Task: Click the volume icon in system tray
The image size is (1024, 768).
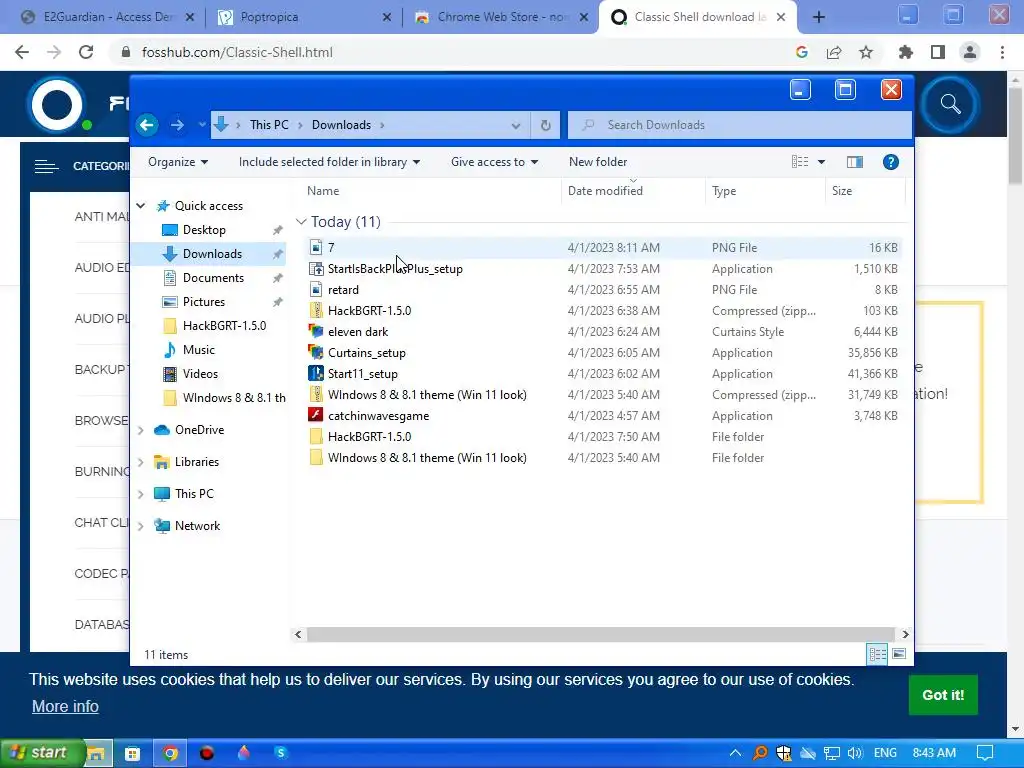Action: point(854,753)
